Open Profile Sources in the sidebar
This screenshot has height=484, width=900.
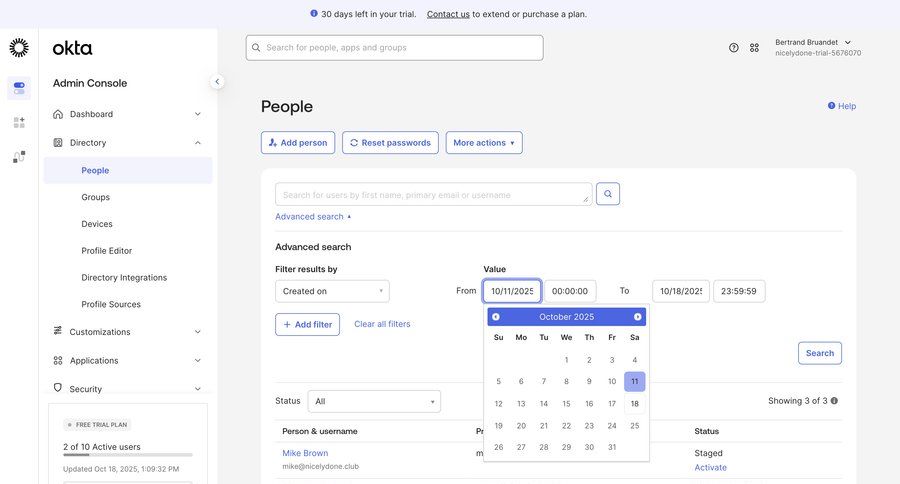[x=111, y=304]
